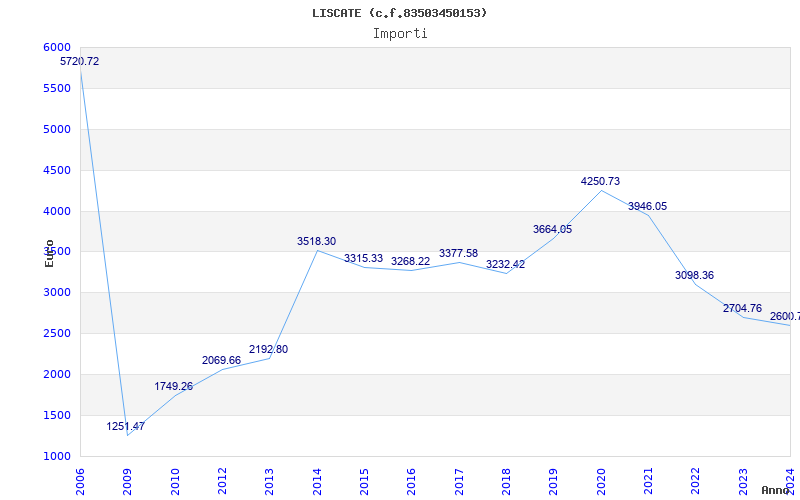Screen dimensions: 800x500
Task: Click y-axis tick label 2500
Action: [x=57, y=334]
